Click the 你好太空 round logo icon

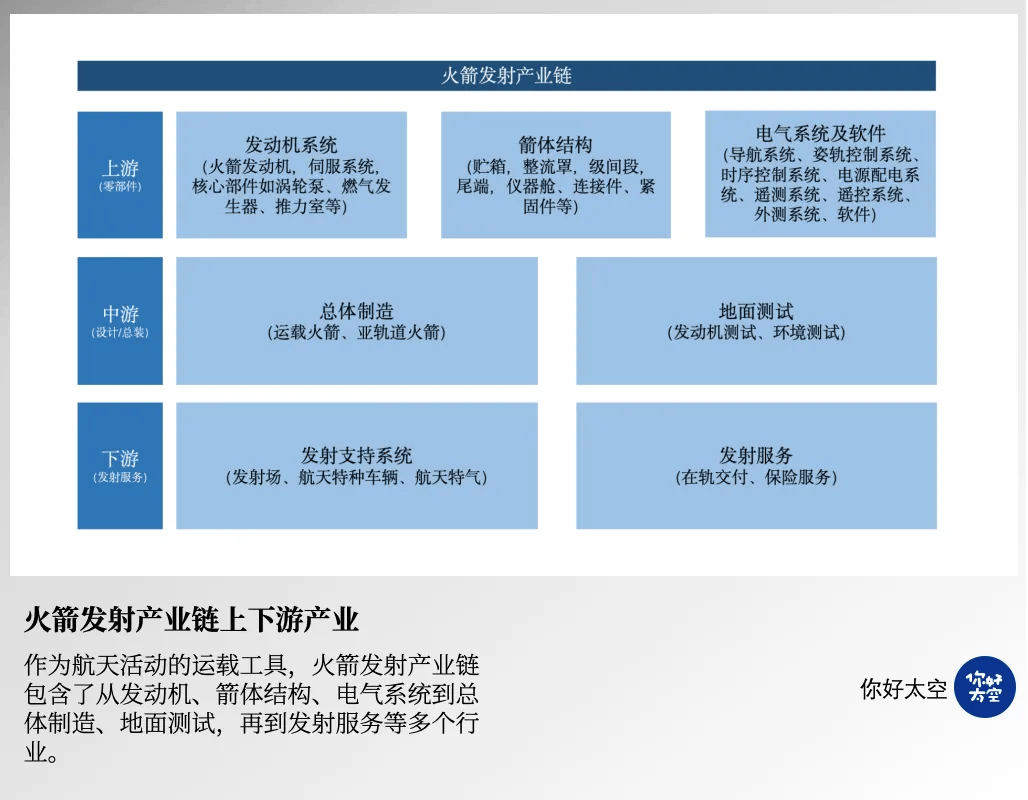click(x=984, y=687)
